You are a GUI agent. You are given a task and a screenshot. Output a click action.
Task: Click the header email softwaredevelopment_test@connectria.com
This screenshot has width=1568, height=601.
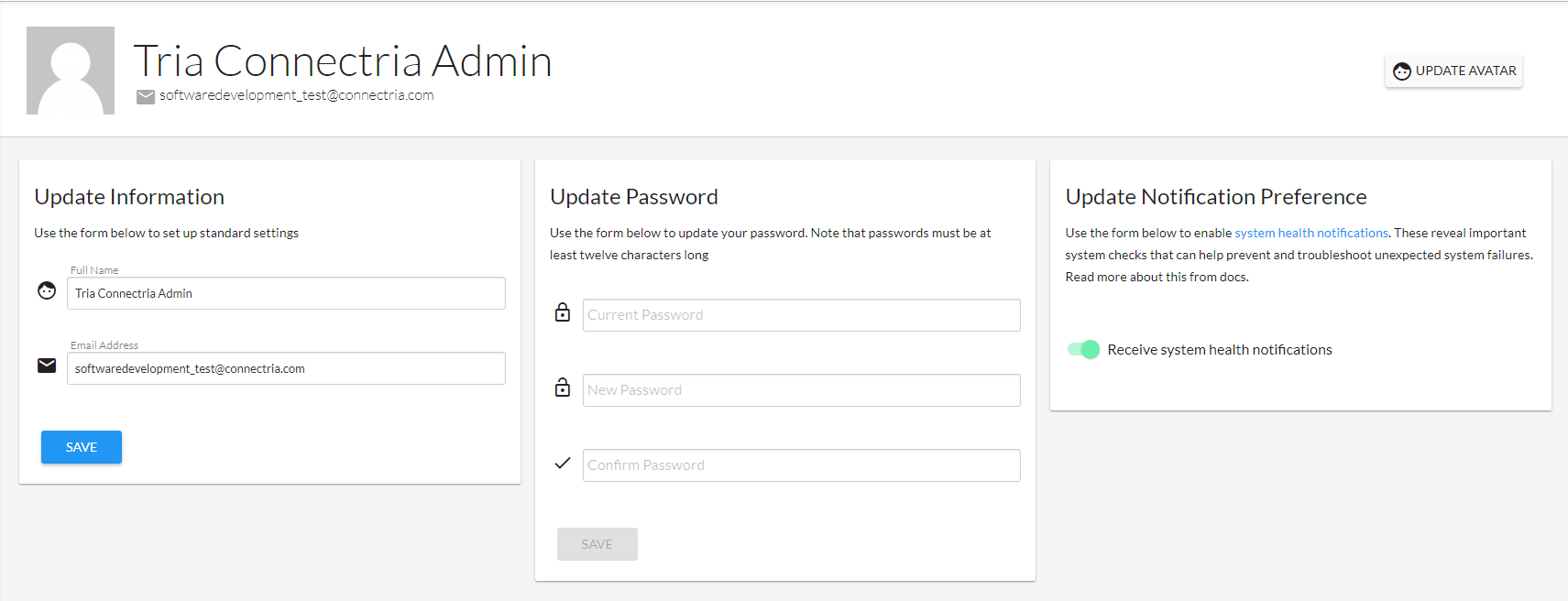(297, 95)
